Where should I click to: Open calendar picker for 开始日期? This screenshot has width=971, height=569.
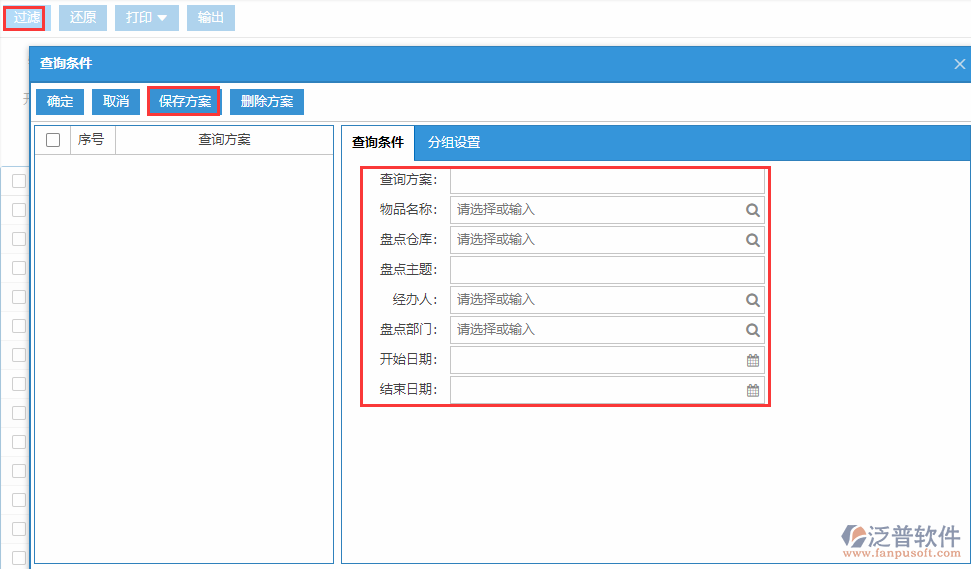click(x=753, y=360)
